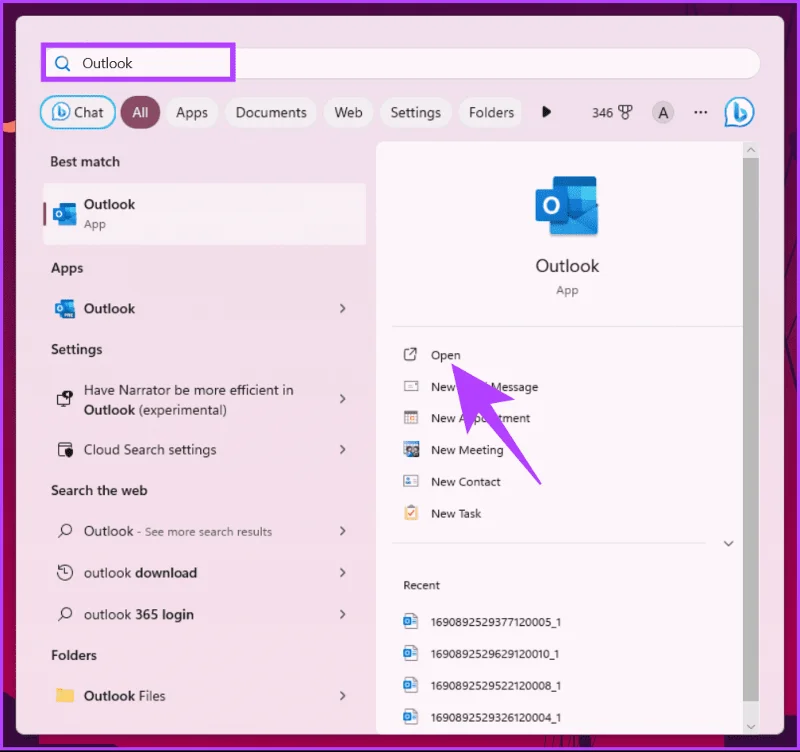The width and height of the screenshot is (800, 752).
Task: Click the scrollbar up arrow
Action: [751, 150]
